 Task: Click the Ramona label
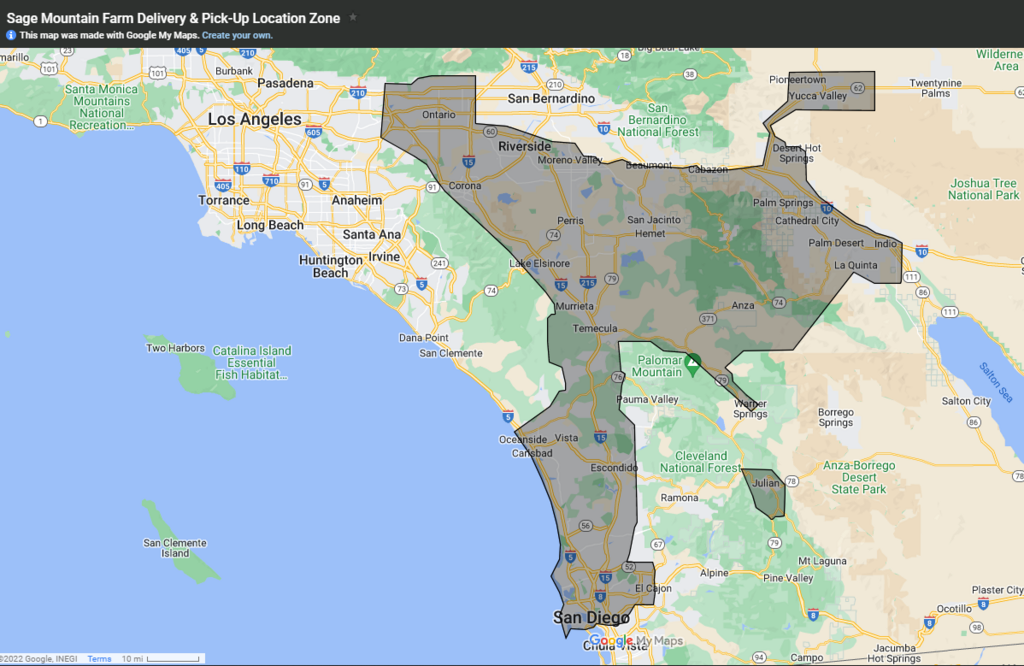coord(679,498)
